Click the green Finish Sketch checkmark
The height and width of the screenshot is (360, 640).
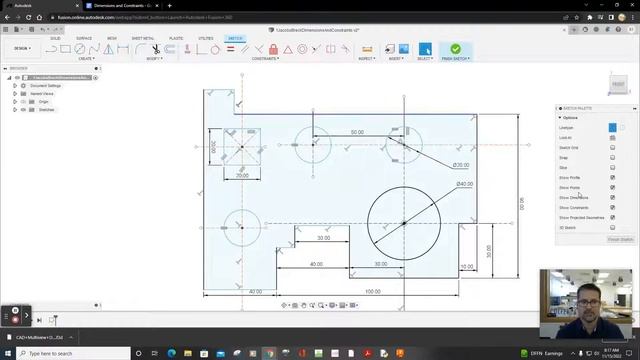click(x=456, y=49)
